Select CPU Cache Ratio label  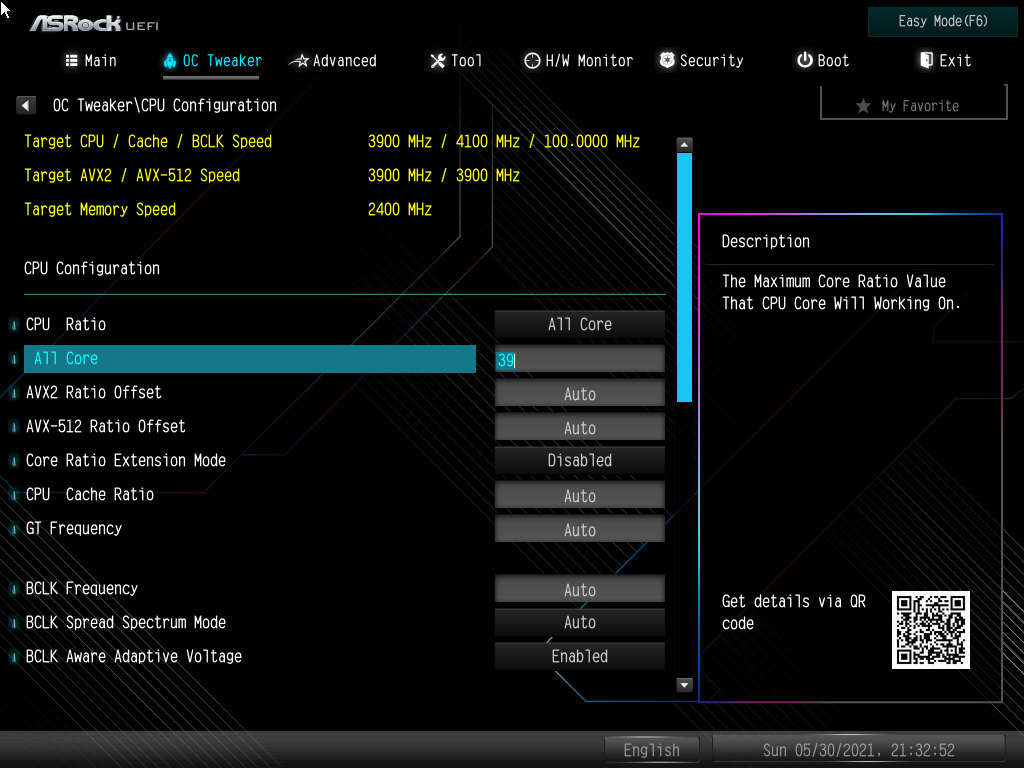pos(90,494)
